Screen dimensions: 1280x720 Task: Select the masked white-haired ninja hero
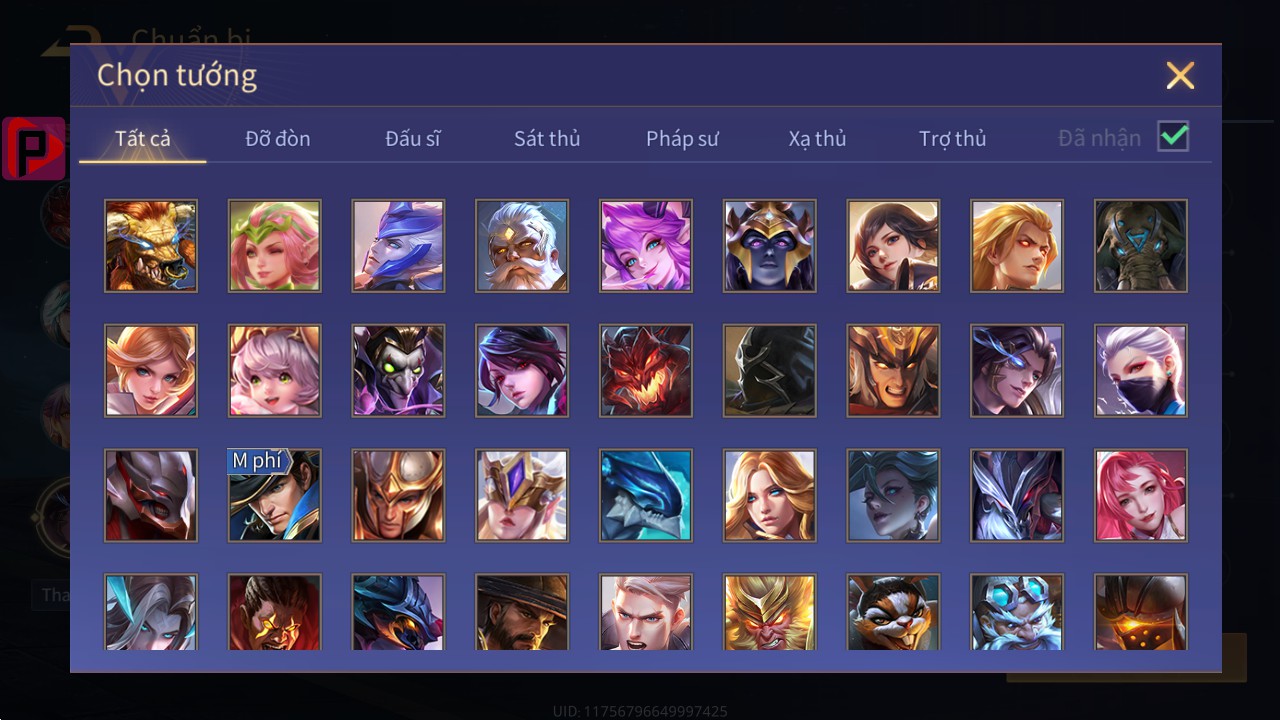pyautogui.click(x=1141, y=370)
